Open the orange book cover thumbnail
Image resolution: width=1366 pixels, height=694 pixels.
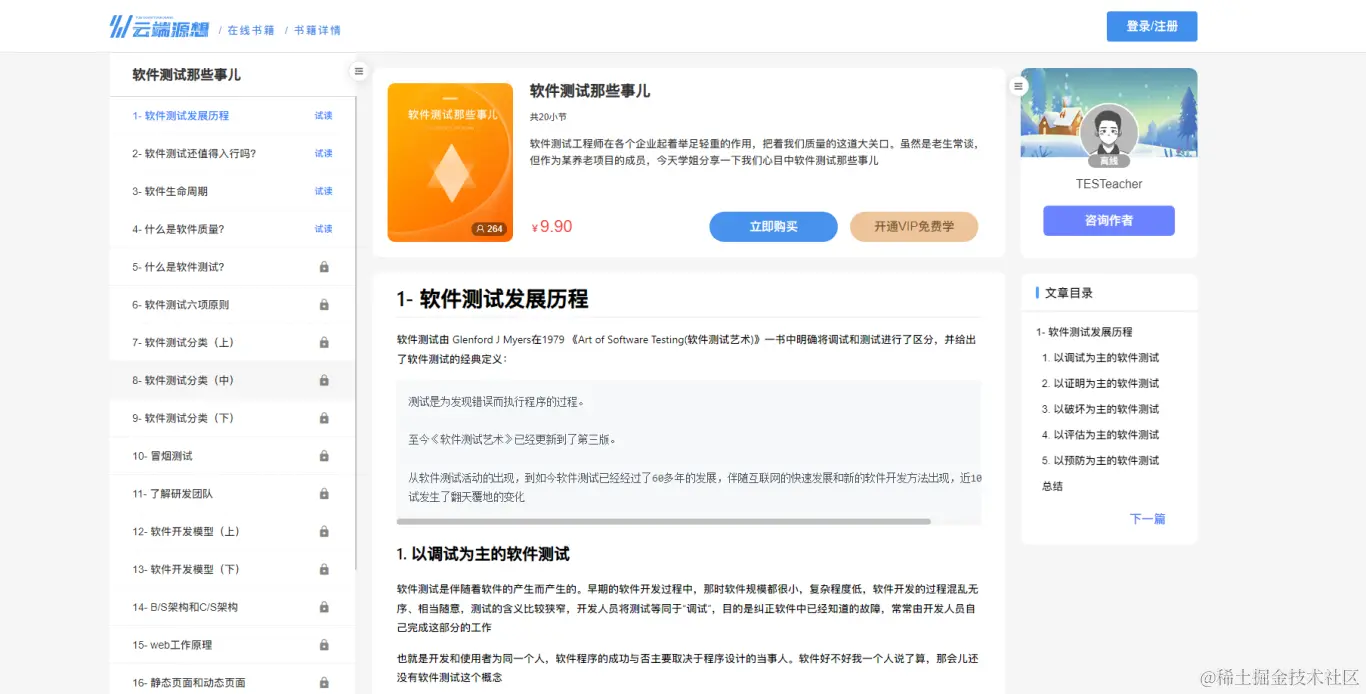(x=449, y=162)
